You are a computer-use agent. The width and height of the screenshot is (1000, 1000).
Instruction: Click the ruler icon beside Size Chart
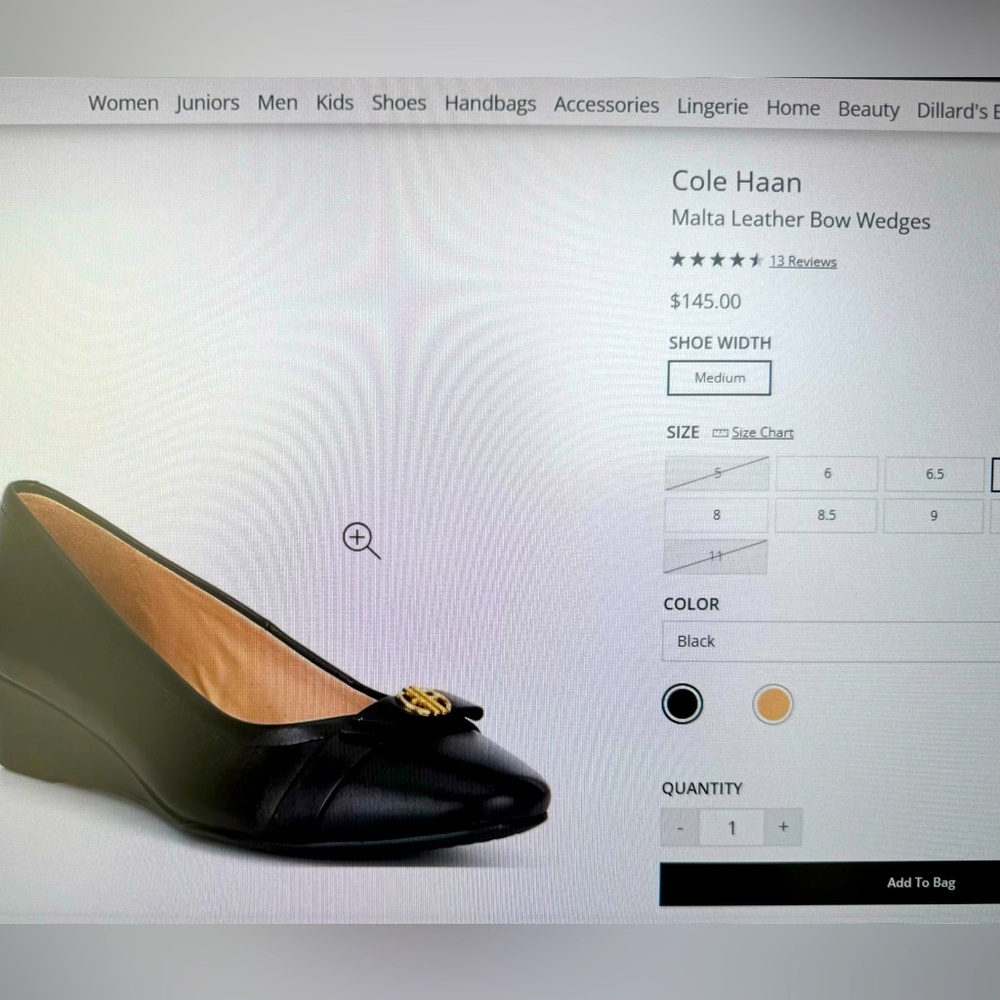(720, 433)
